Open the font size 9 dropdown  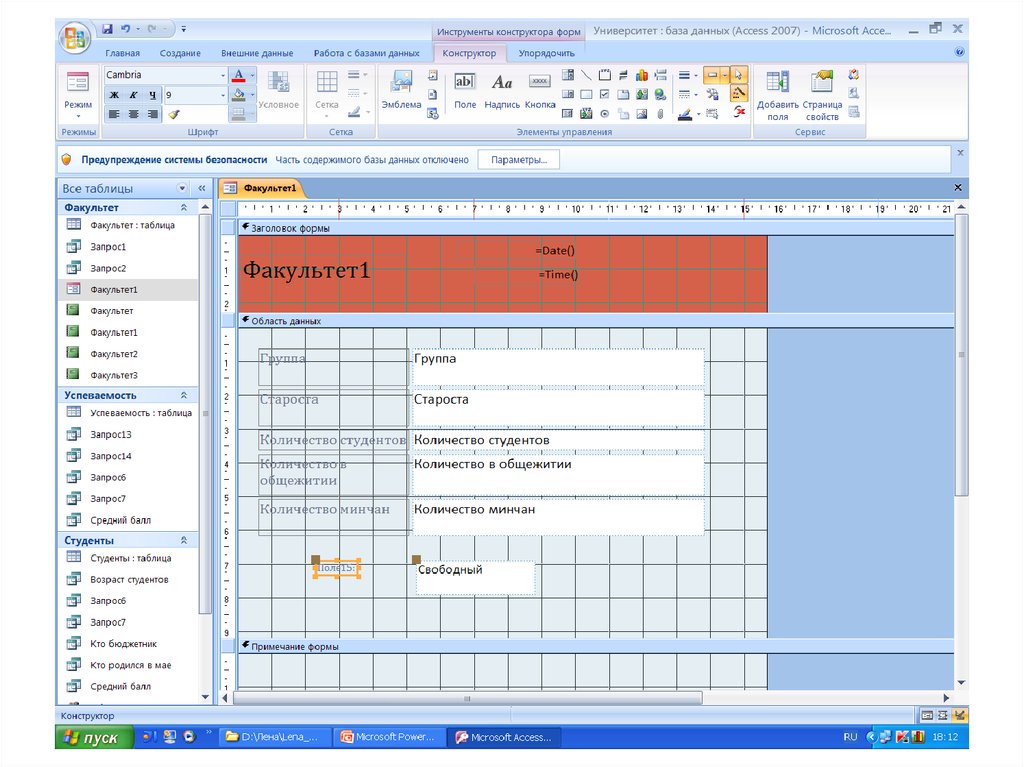(x=223, y=95)
